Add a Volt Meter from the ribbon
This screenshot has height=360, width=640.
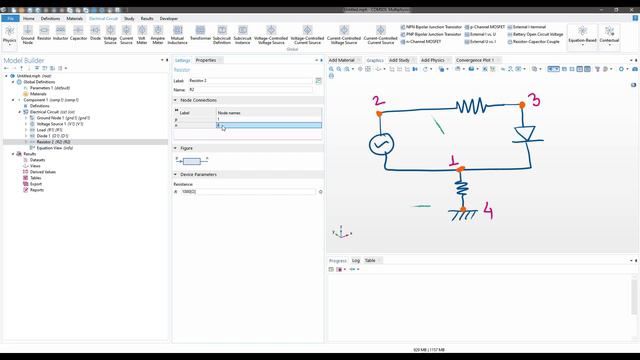click(142, 34)
